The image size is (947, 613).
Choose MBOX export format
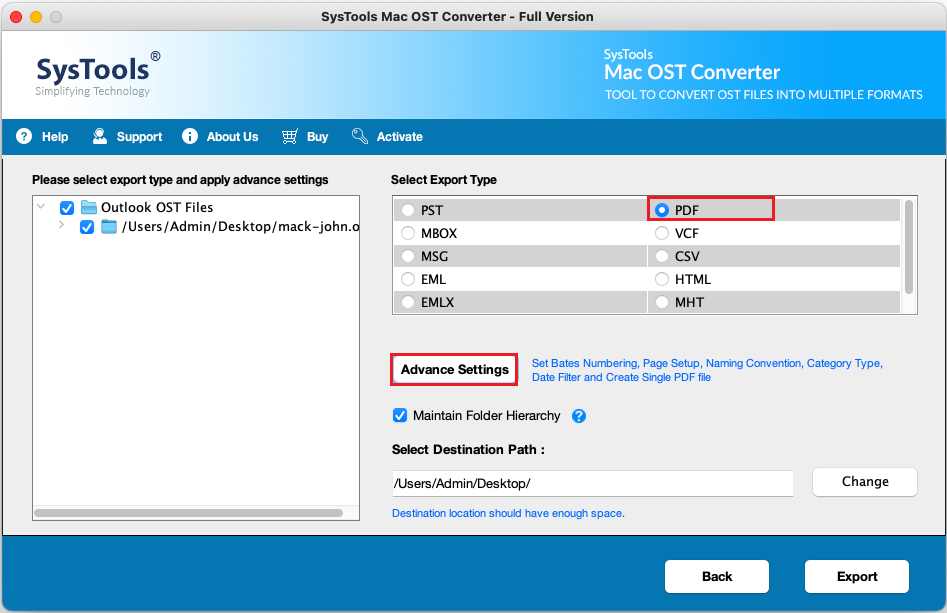click(408, 233)
